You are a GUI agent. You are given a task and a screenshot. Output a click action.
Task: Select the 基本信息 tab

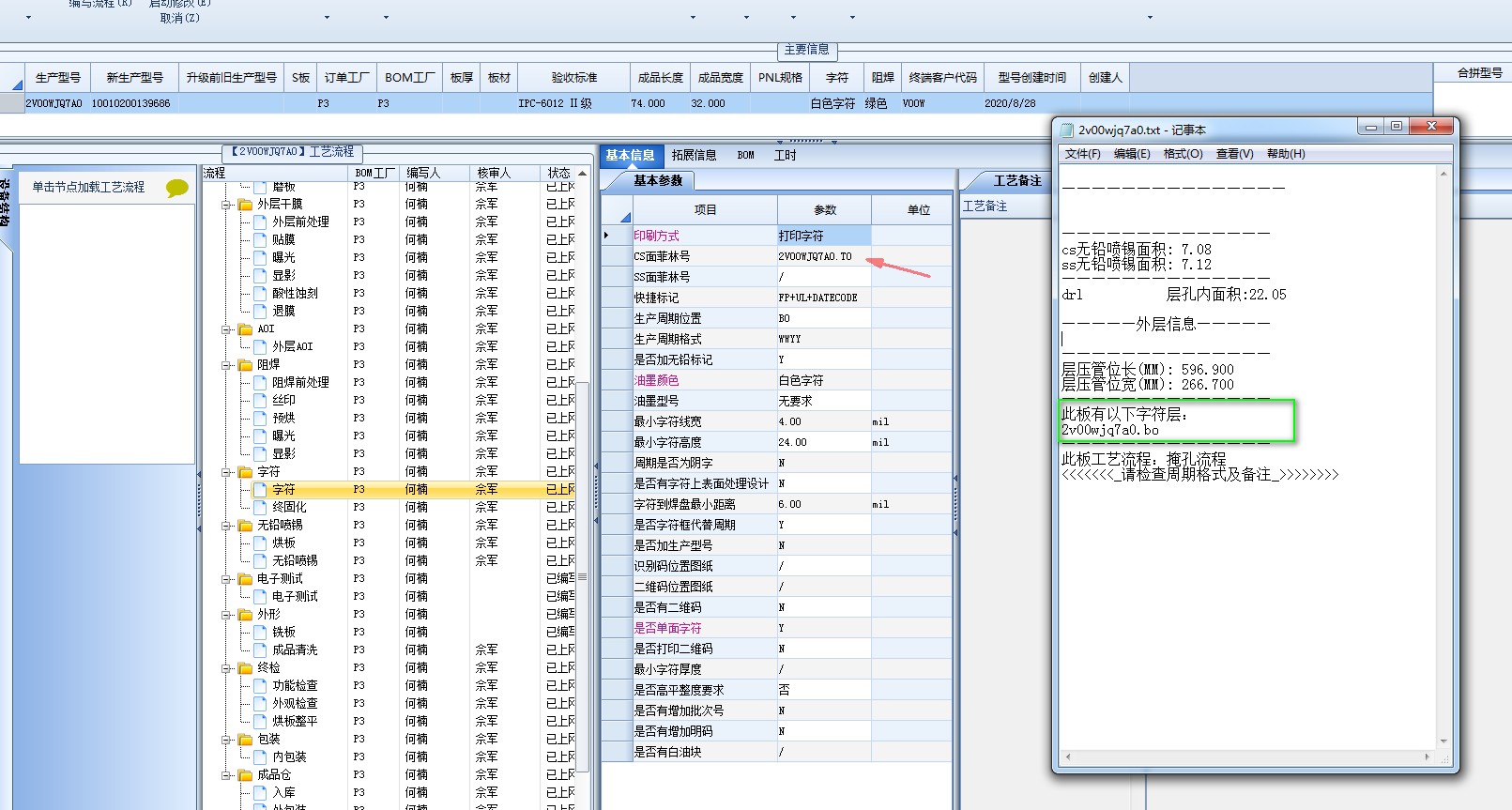point(630,155)
